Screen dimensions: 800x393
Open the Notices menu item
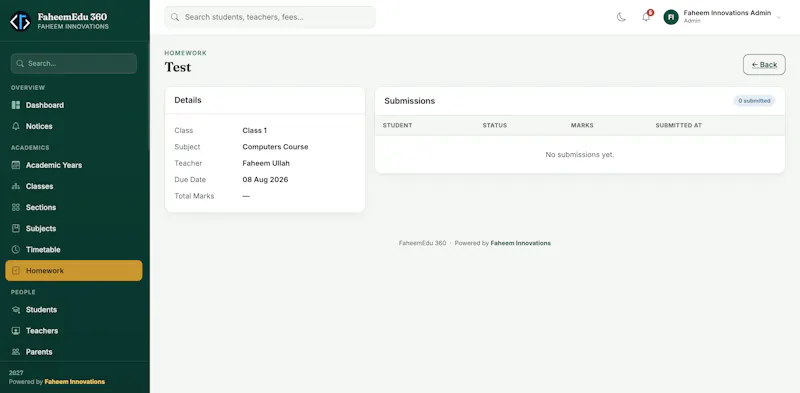(x=74, y=126)
